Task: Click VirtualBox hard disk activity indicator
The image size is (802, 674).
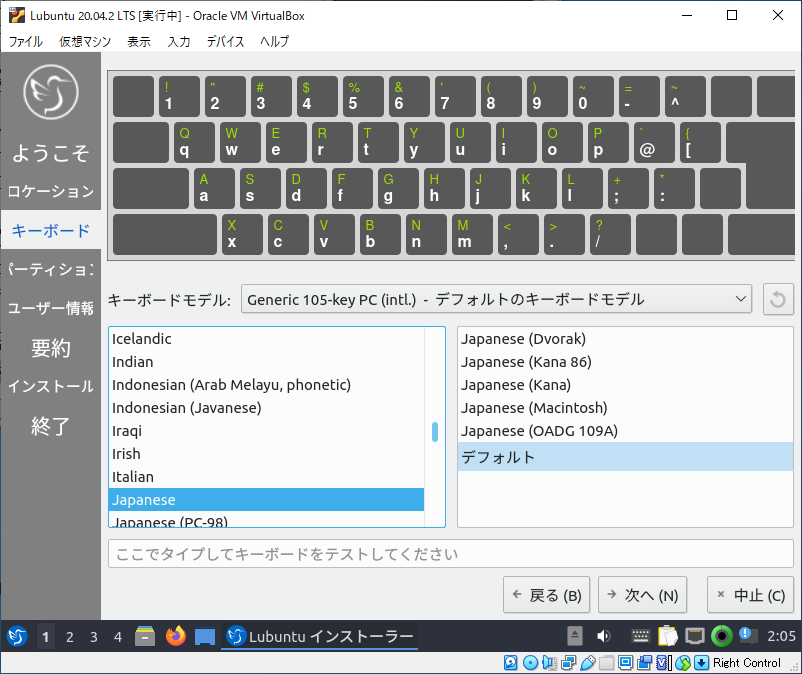Action: (510, 663)
